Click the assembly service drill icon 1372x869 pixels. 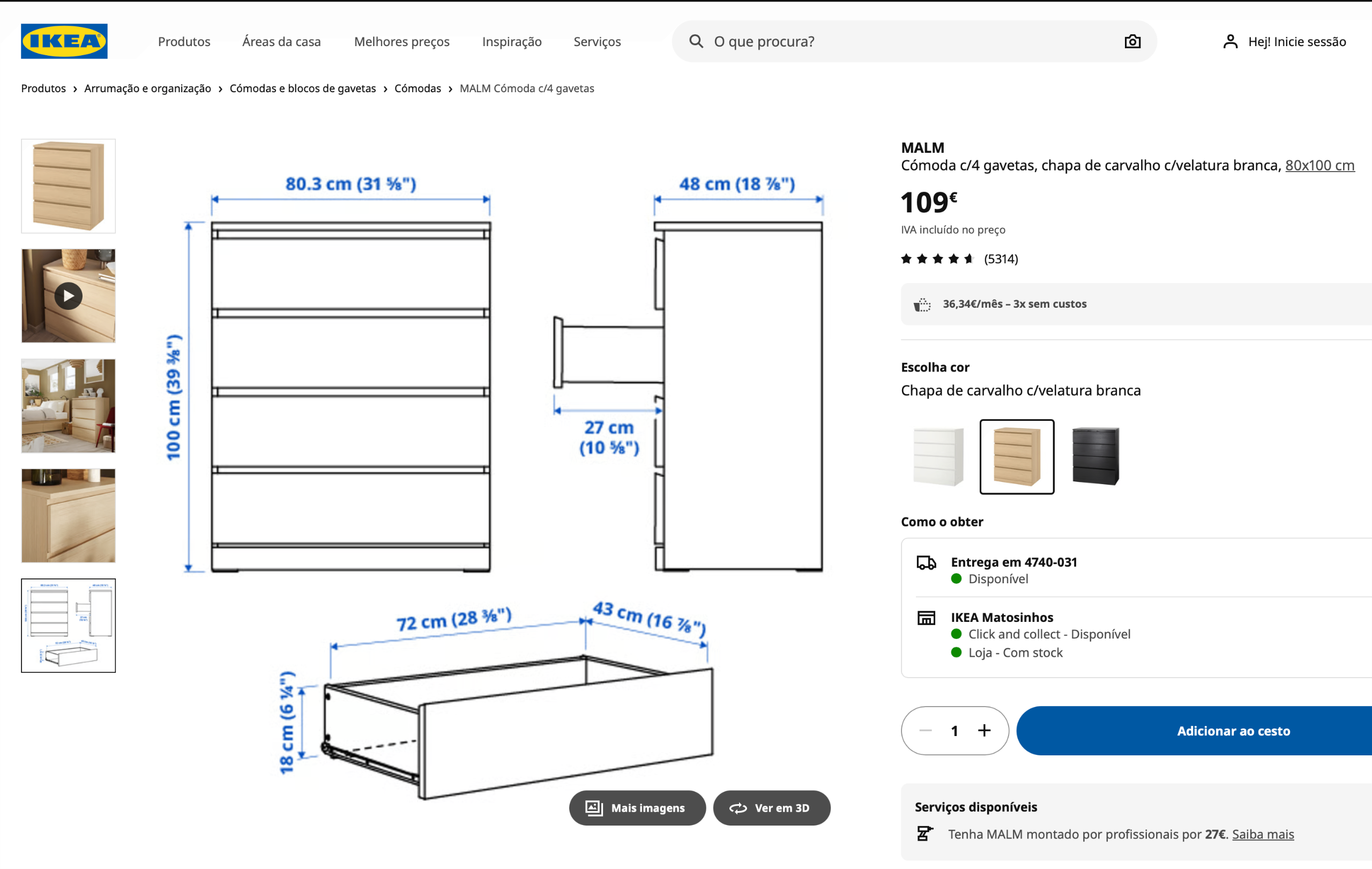pos(924,834)
